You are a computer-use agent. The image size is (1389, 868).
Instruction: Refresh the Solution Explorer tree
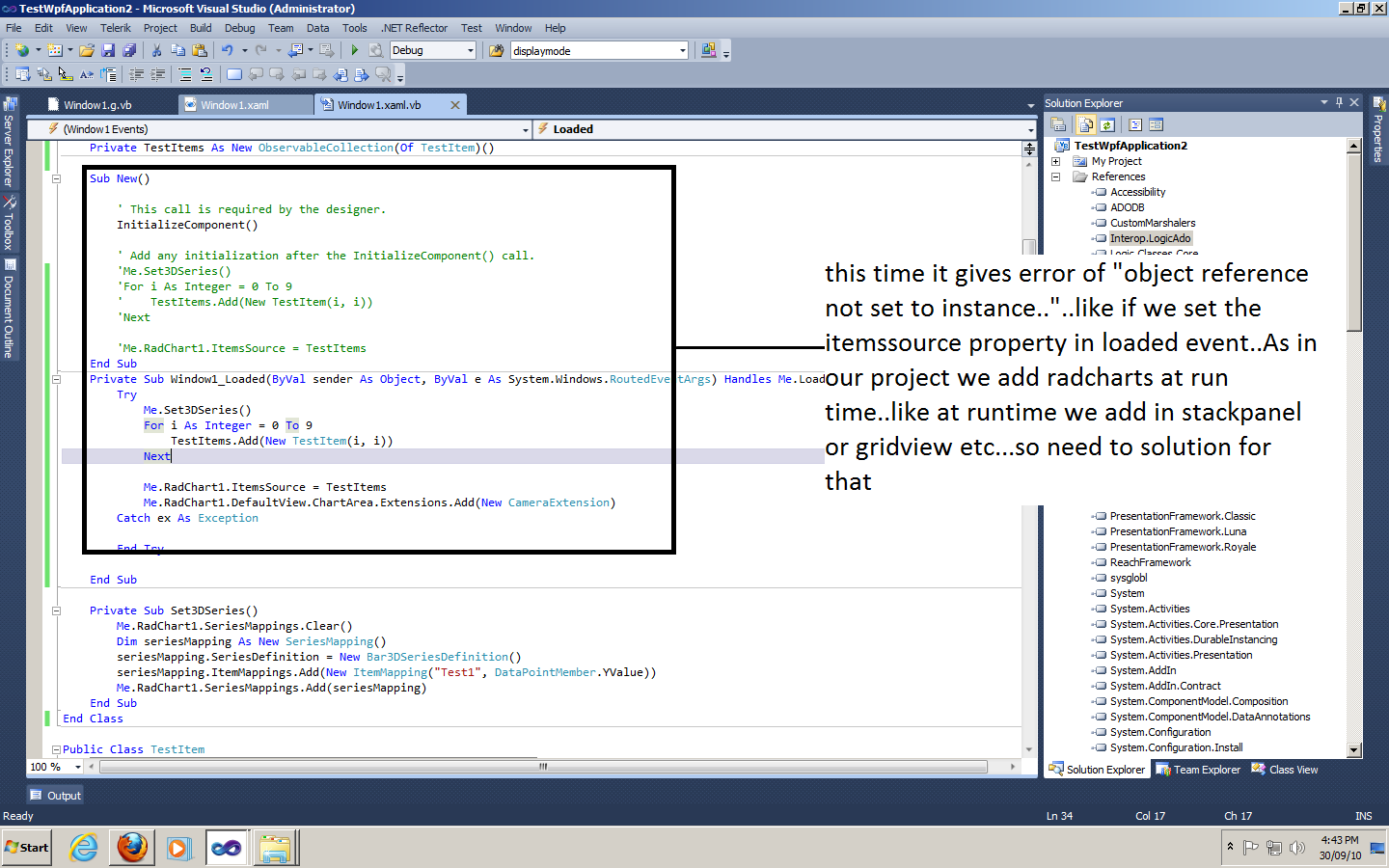(1107, 124)
